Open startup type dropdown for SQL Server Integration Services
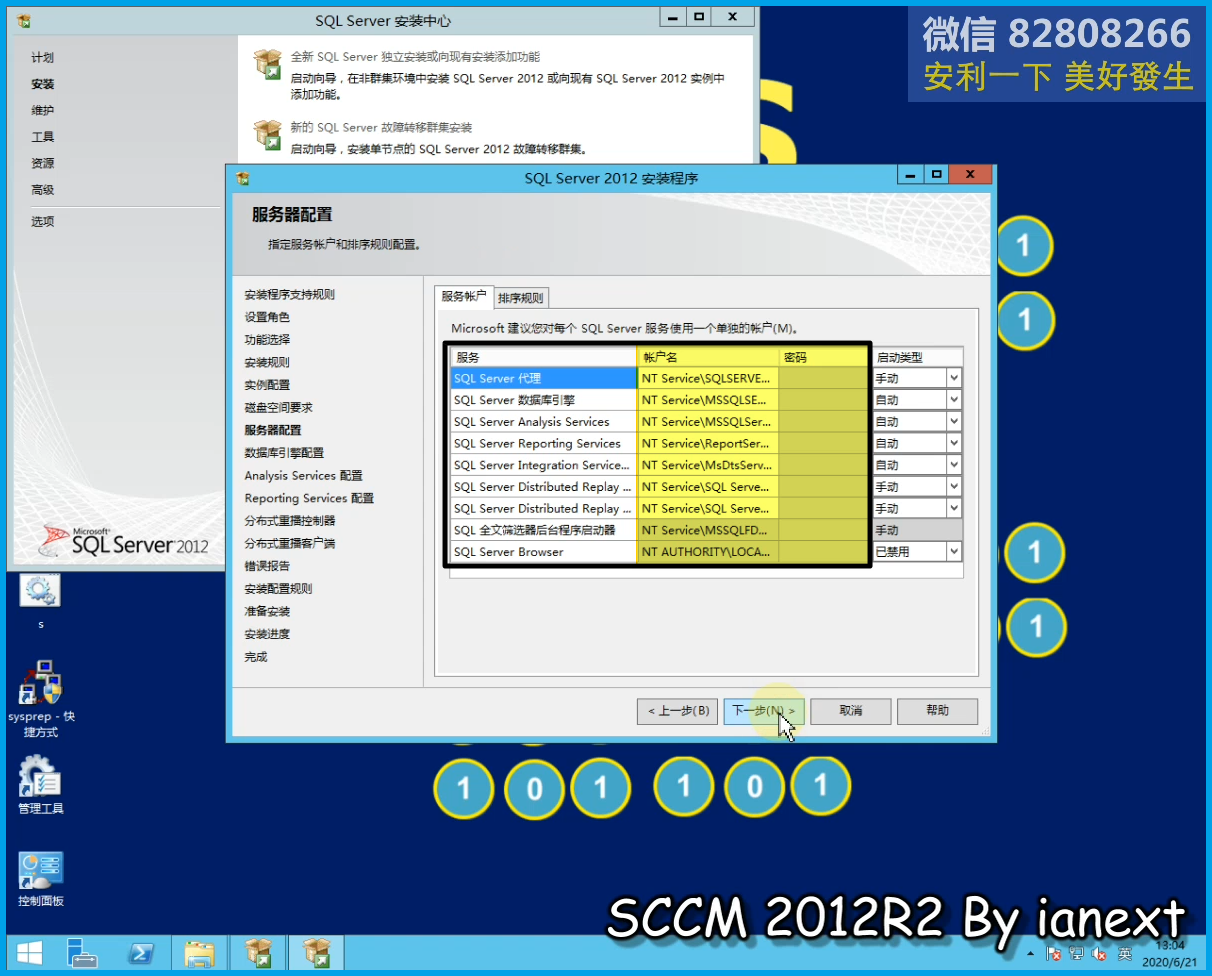Screen dimensions: 1212x976 pyautogui.click(x=953, y=465)
